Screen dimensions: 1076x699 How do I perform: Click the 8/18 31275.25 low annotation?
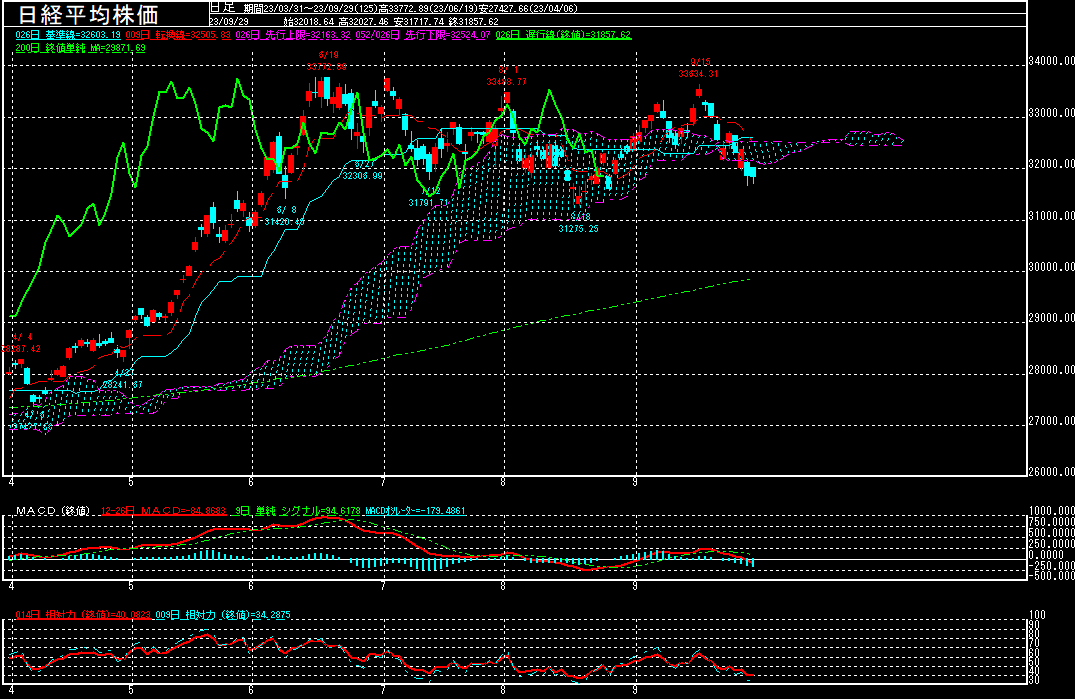coord(578,223)
